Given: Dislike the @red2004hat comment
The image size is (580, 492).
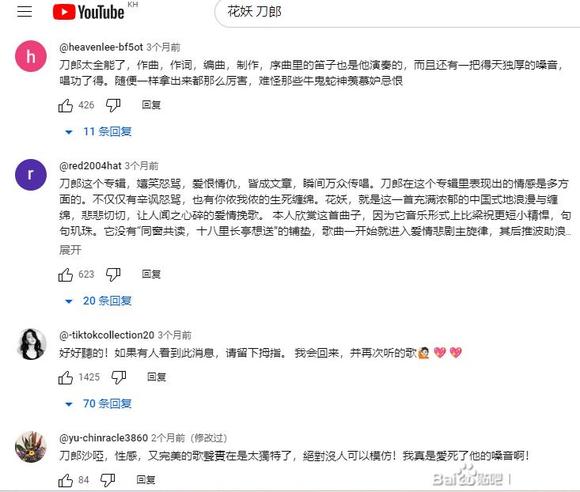Looking at the screenshot, I should point(113,274).
